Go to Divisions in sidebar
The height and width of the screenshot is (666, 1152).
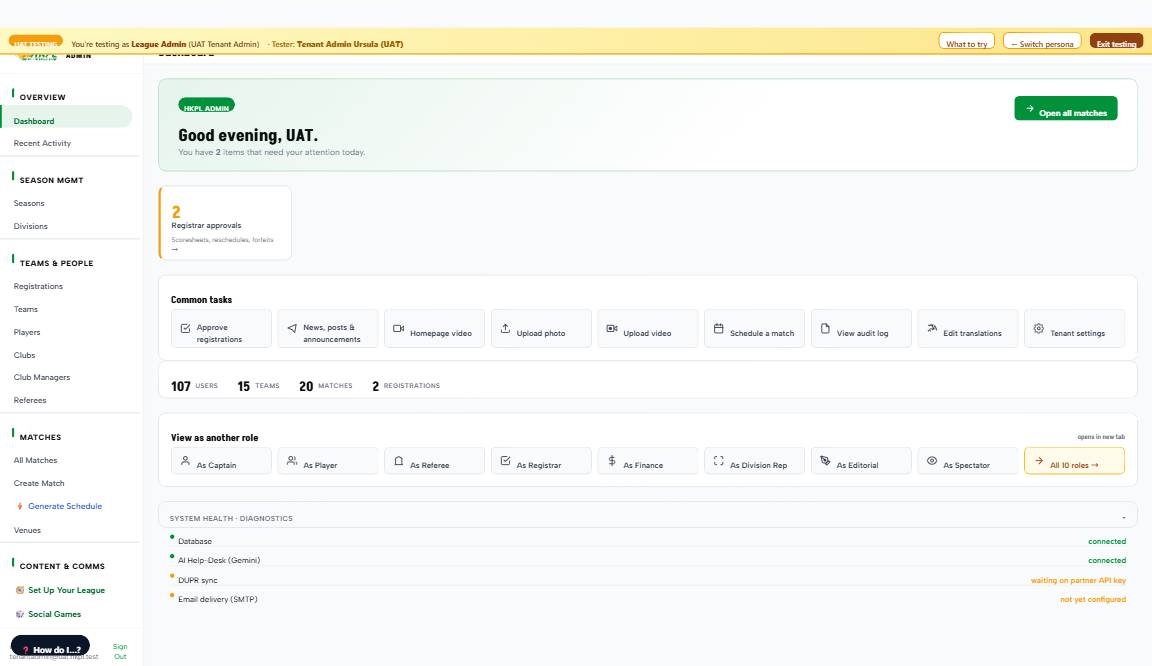pos(30,226)
